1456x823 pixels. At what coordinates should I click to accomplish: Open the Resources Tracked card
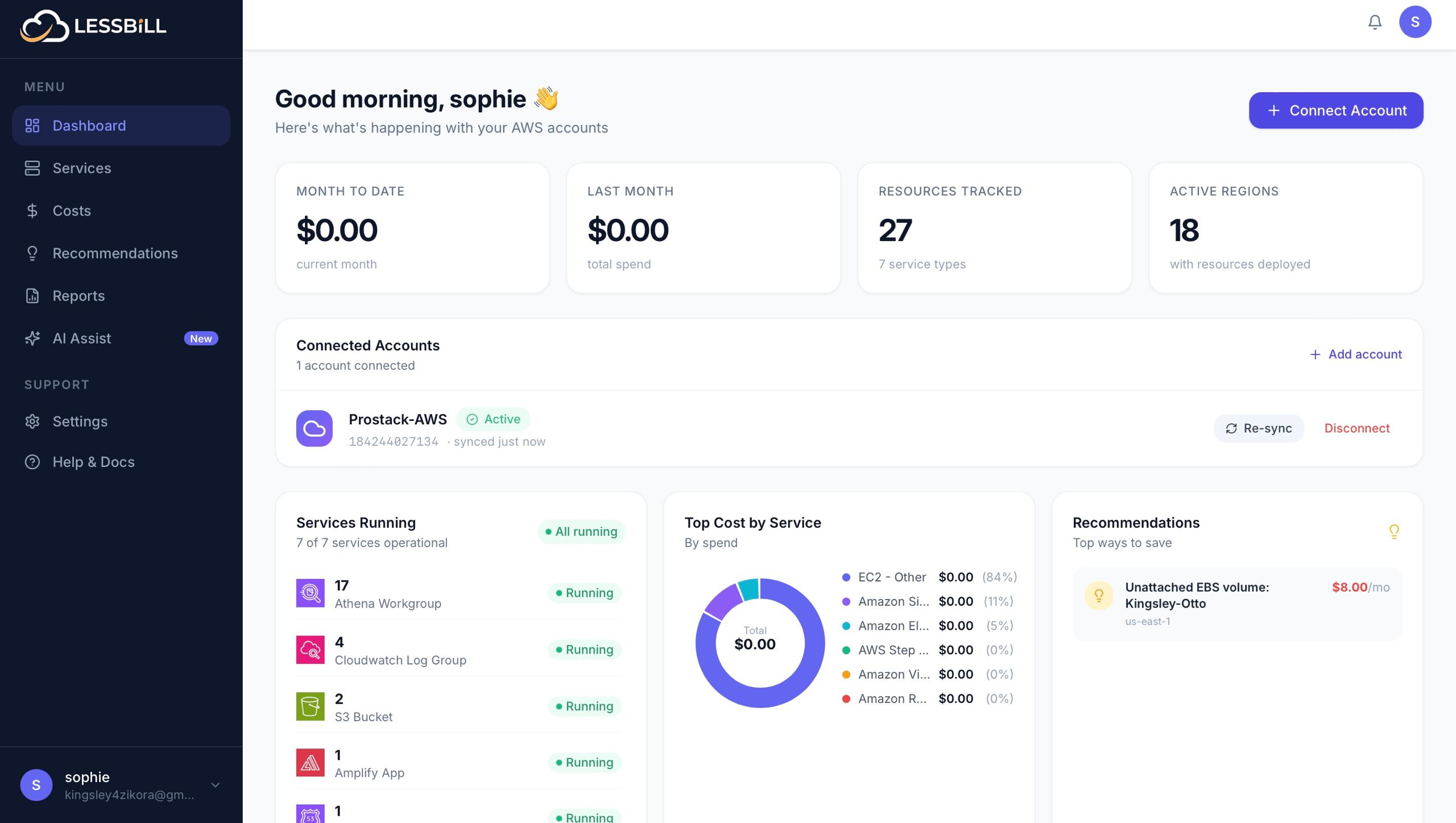click(x=995, y=228)
